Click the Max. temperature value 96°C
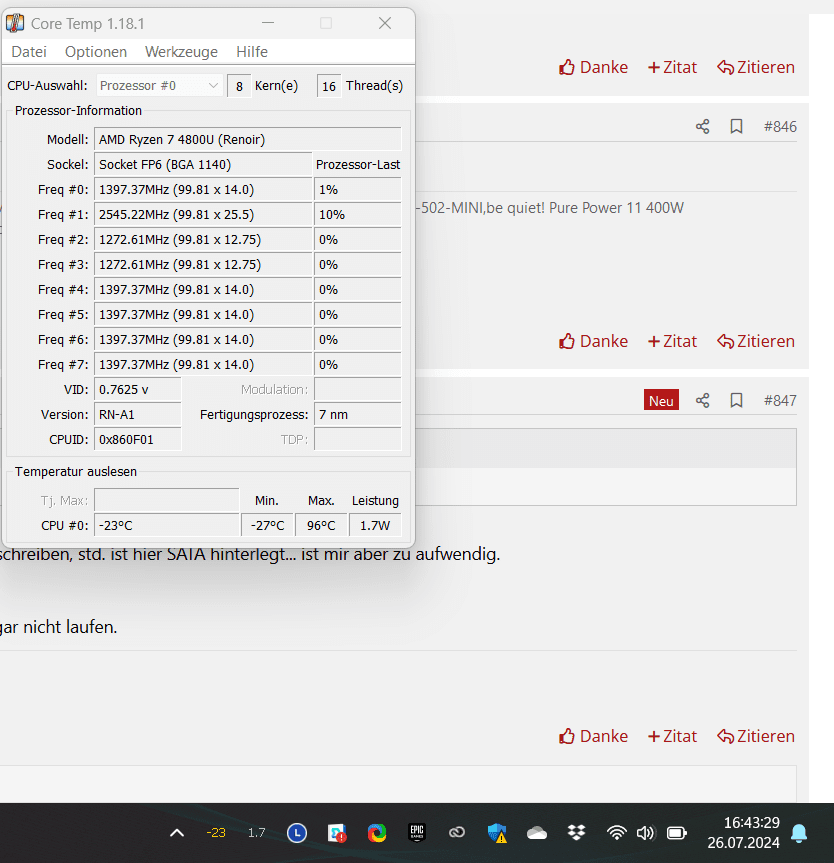This screenshot has width=834, height=863. pos(321,526)
